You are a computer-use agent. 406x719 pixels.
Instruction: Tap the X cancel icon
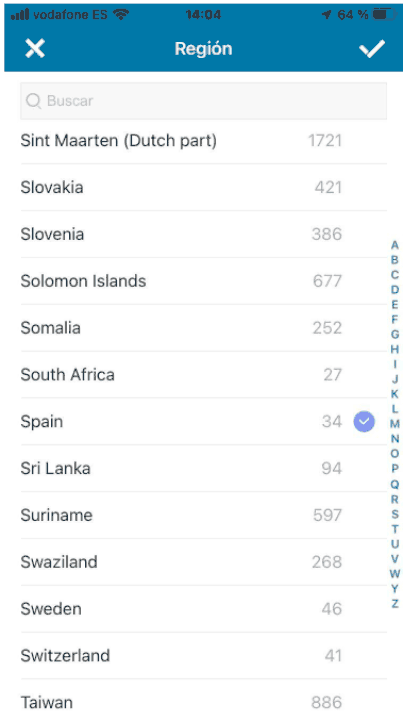(x=35, y=48)
